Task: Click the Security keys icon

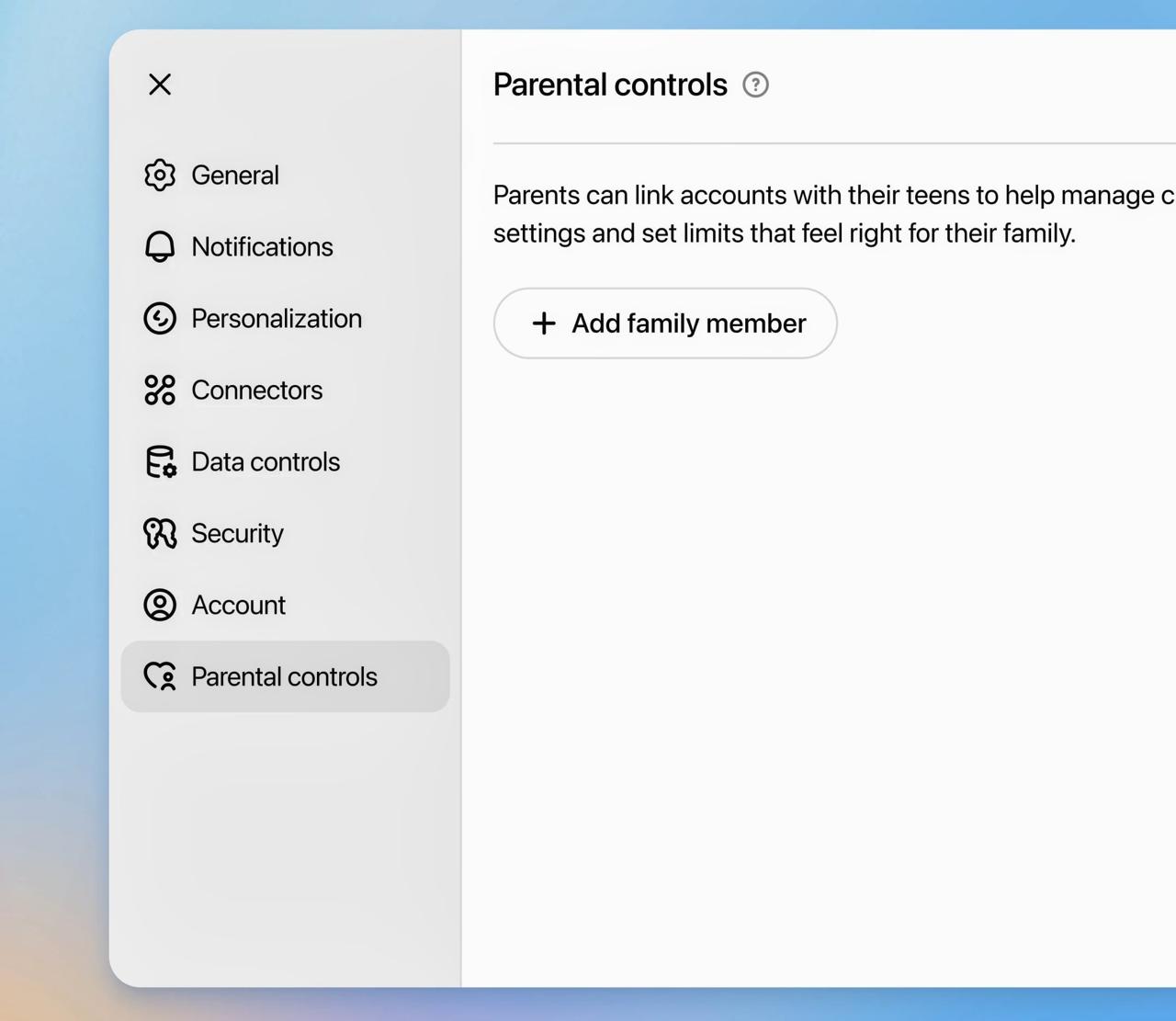Action: tap(160, 533)
